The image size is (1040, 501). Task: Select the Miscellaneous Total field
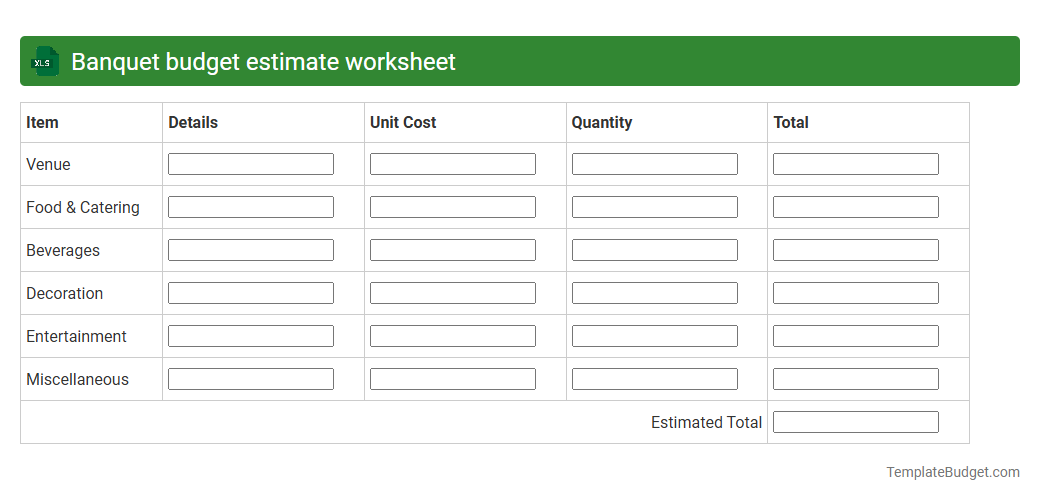(x=856, y=379)
